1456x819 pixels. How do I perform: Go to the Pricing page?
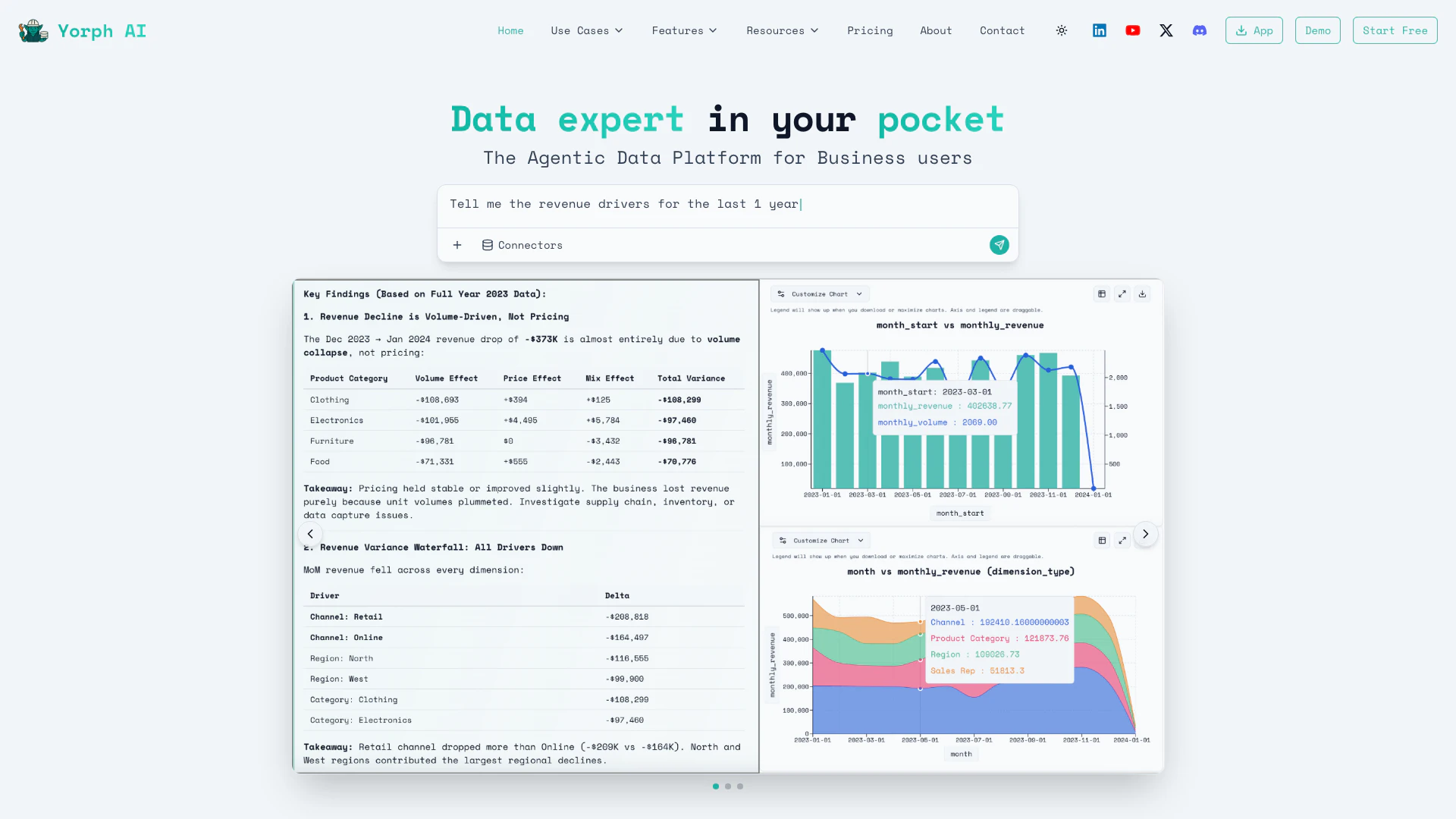870,30
